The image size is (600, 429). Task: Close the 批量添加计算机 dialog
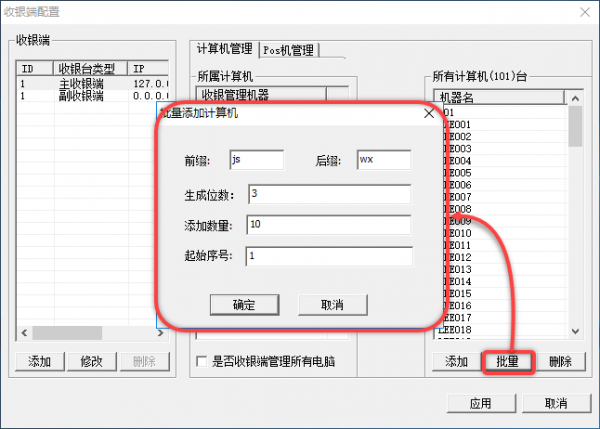coord(429,113)
